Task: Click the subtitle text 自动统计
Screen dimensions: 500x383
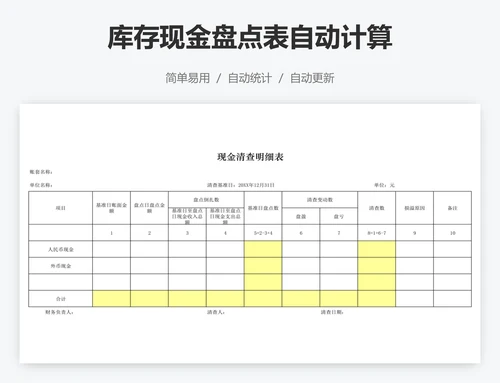Action: coord(250,78)
